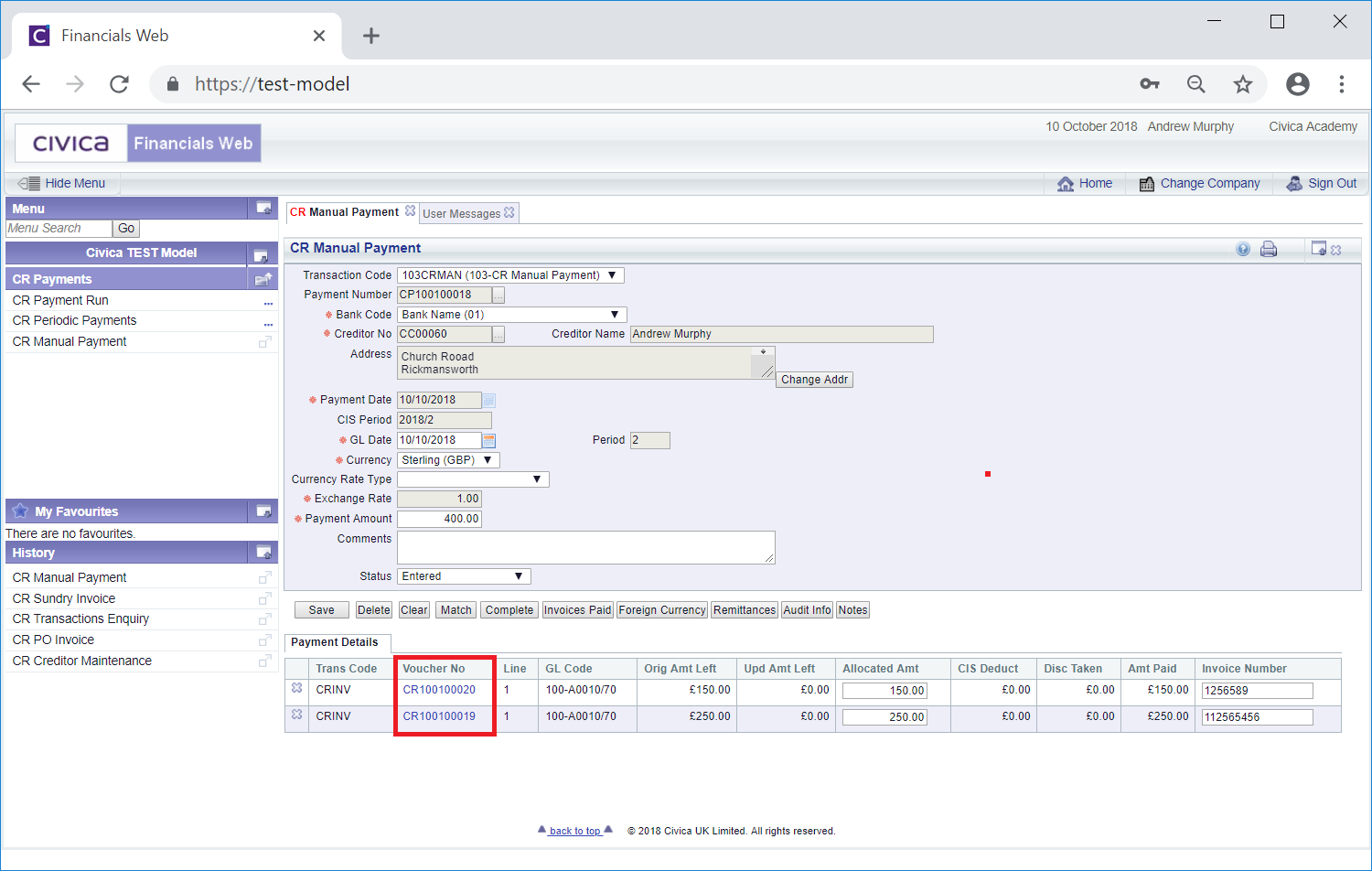Viewport: 1372px width, 871px height.
Task: Collapse the My Favourites panel
Action: 263,511
